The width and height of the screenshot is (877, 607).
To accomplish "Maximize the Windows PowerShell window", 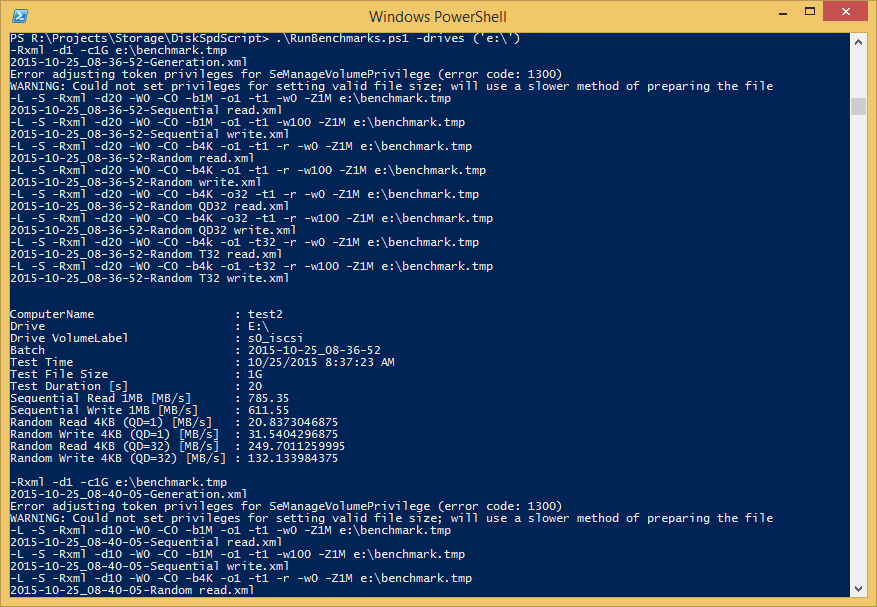I will tap(809, 12).
